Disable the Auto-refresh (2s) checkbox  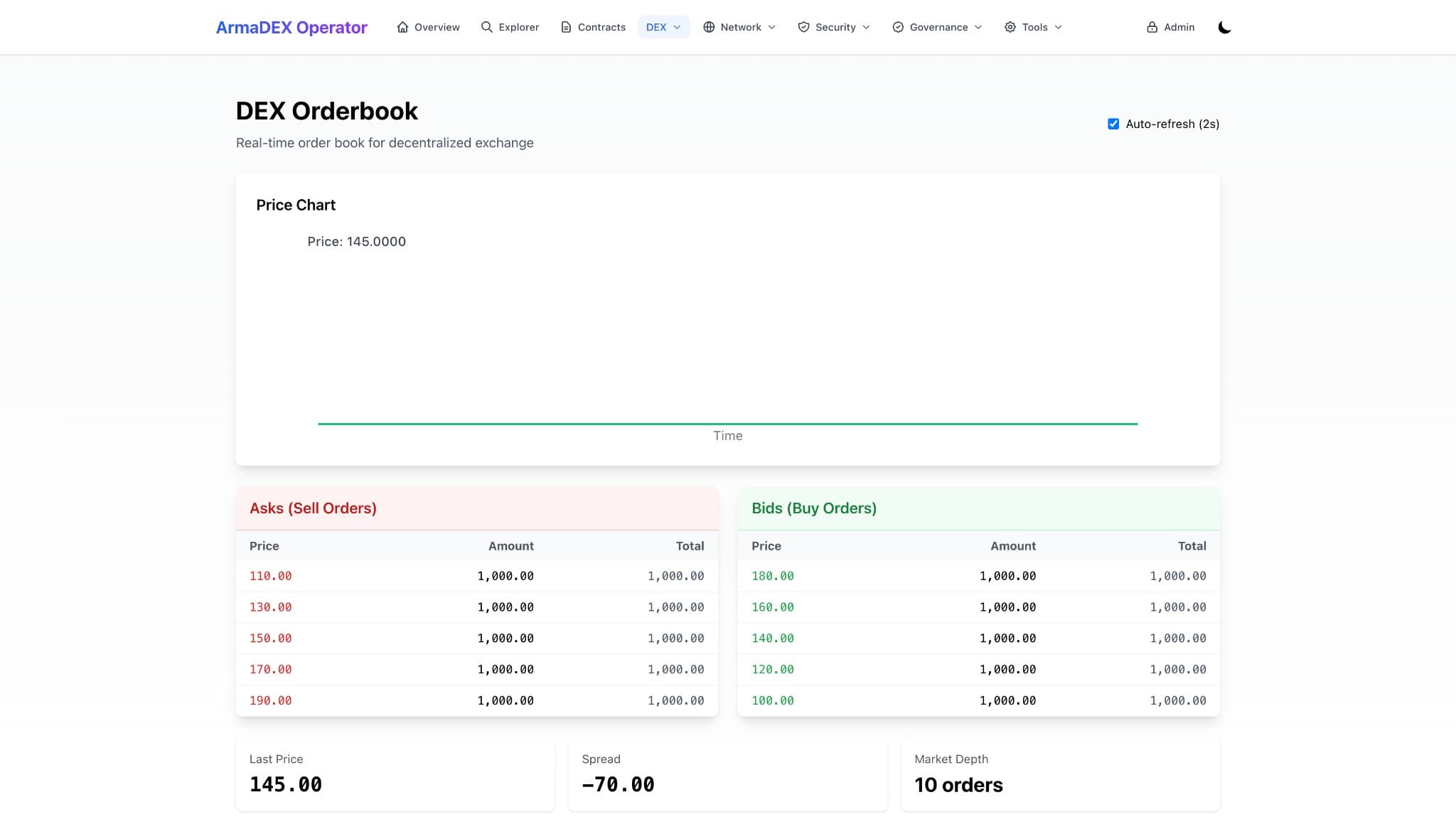click(1113, 124)
